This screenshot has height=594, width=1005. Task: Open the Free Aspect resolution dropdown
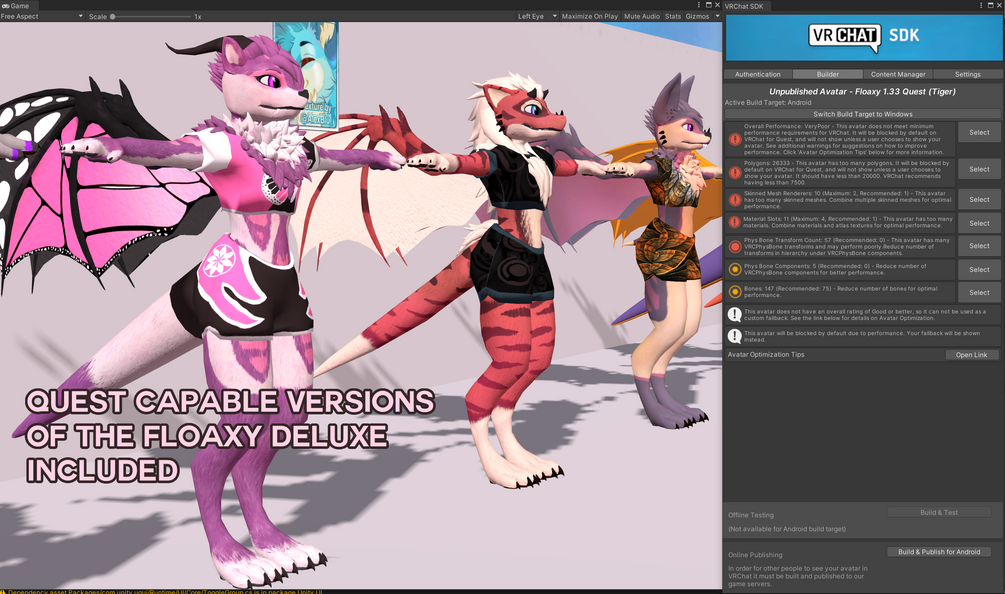[x=42, y=17]
